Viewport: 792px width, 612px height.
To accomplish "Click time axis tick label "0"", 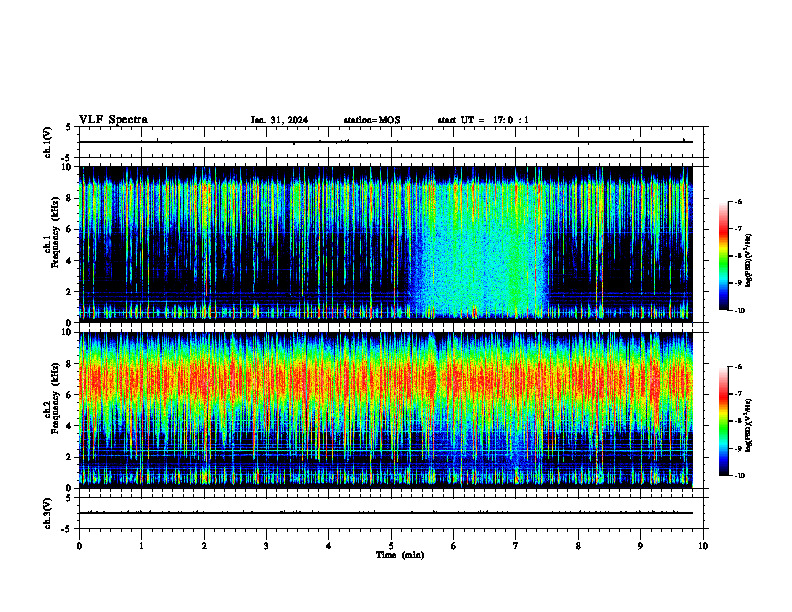I will [79, 546].
